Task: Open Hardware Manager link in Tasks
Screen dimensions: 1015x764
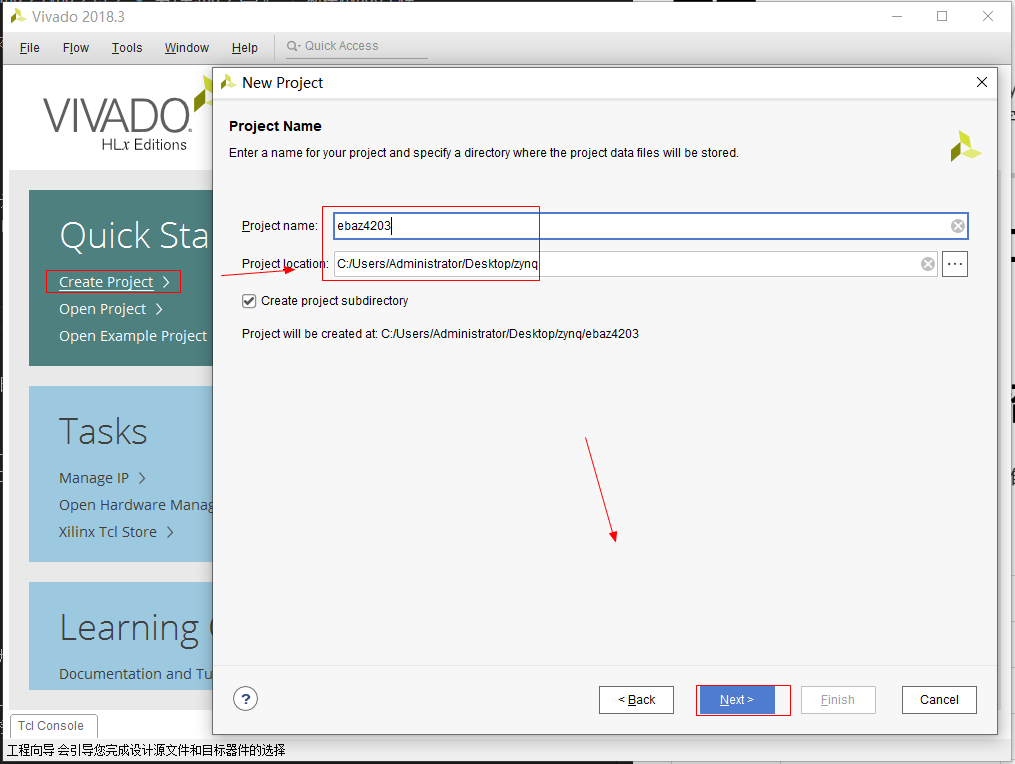Action: pyautogui.click(x=136, y=505)
